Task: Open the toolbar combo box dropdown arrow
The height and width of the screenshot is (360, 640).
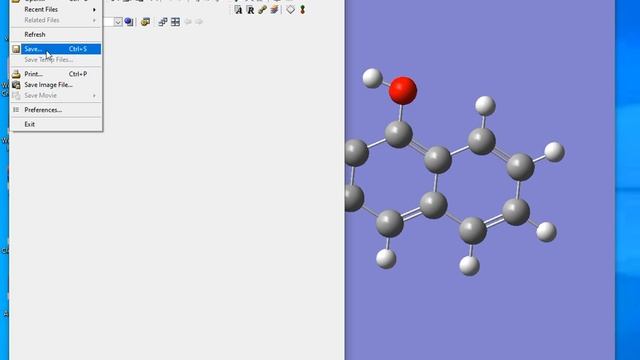Action: tap(118, 22)
